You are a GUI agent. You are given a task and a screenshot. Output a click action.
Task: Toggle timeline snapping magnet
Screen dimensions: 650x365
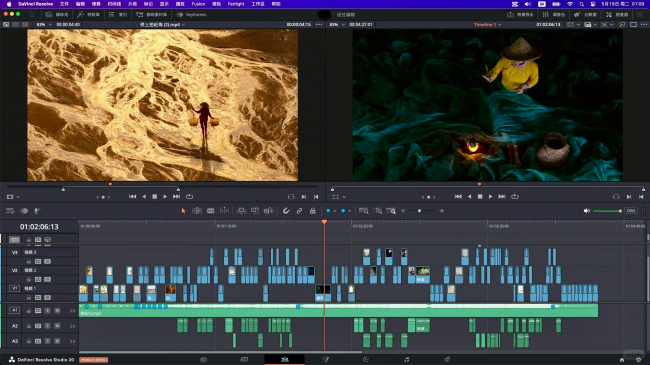(x=286, y=211)
